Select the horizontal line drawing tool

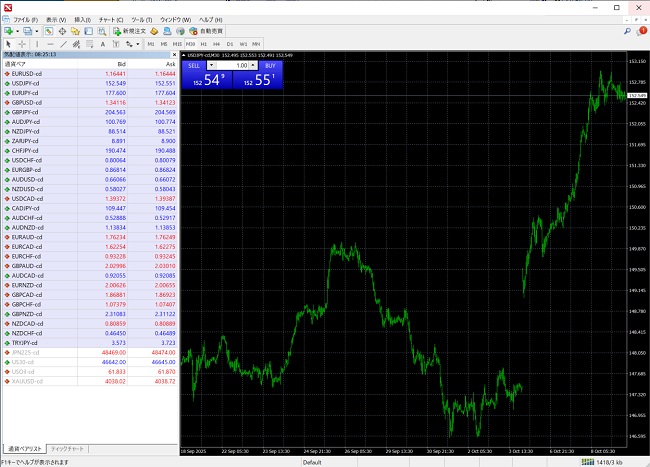tap(51, 44)
